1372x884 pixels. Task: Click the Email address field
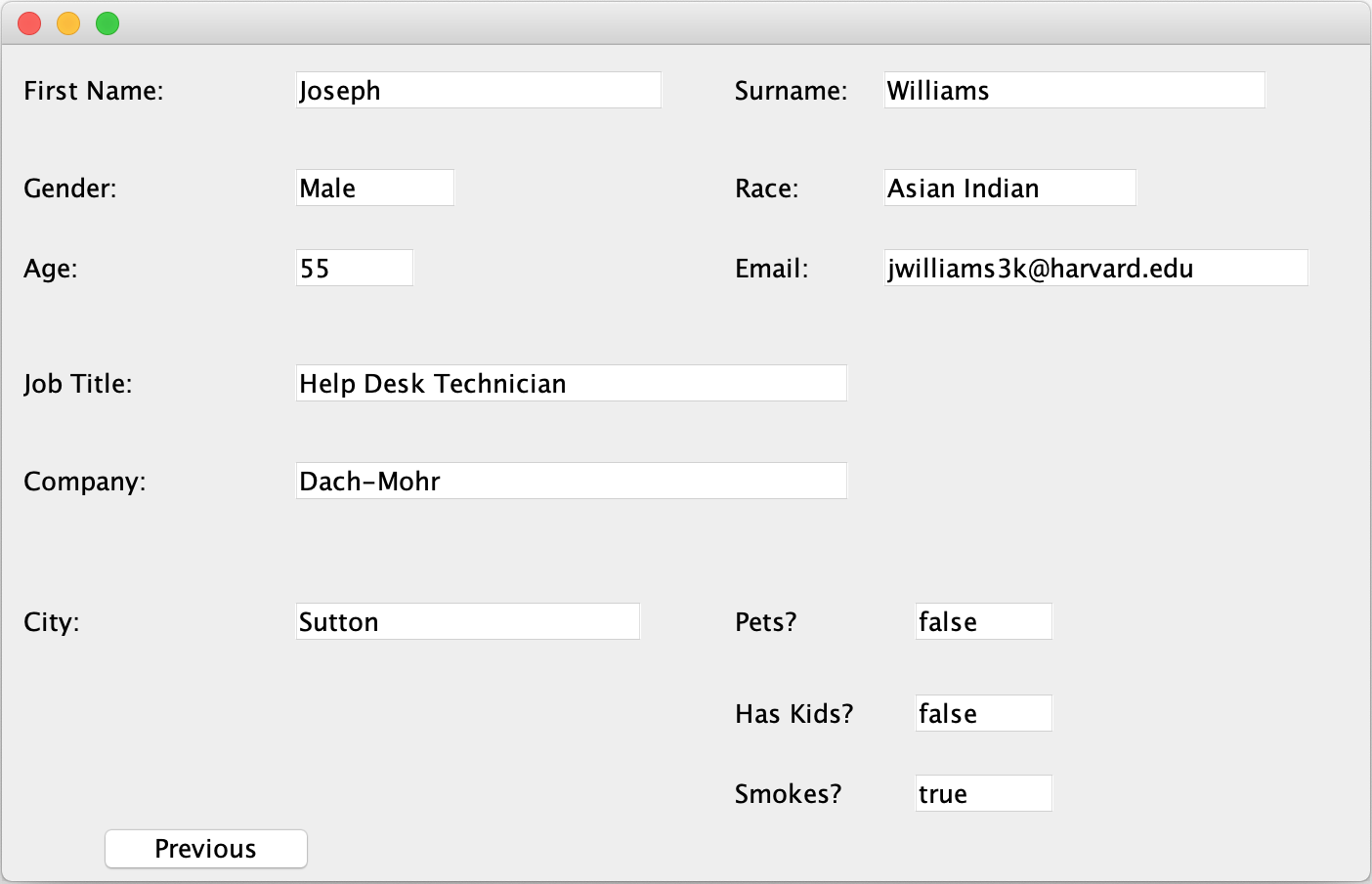point(1094,267)
